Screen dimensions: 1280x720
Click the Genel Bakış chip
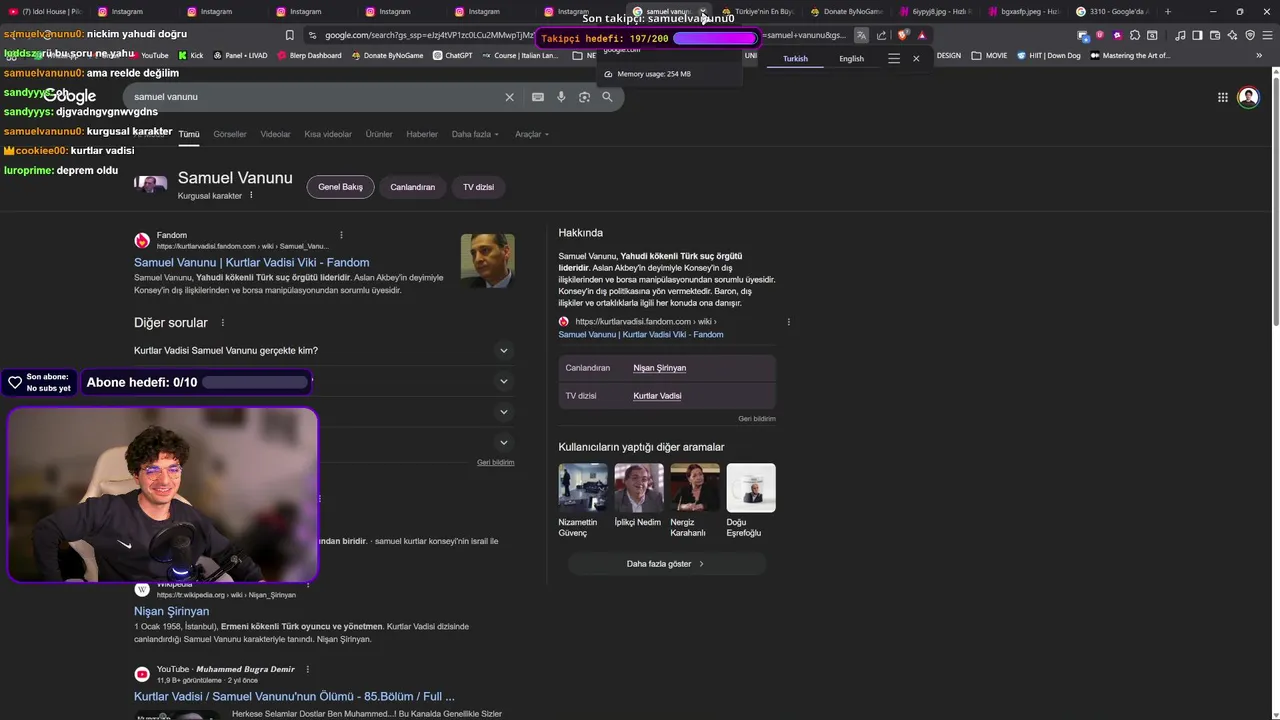point(340,187)
